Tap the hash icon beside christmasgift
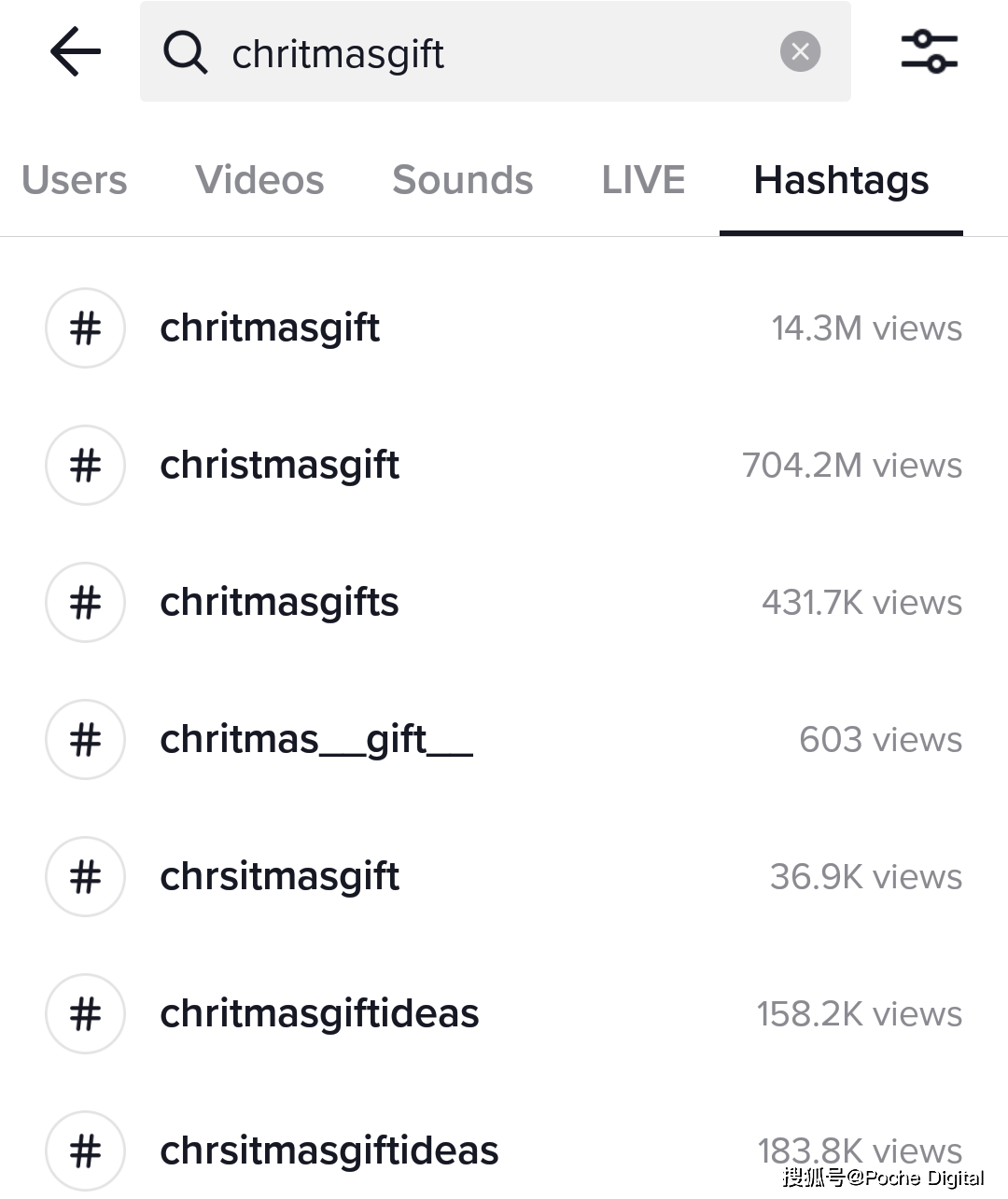 85,466
